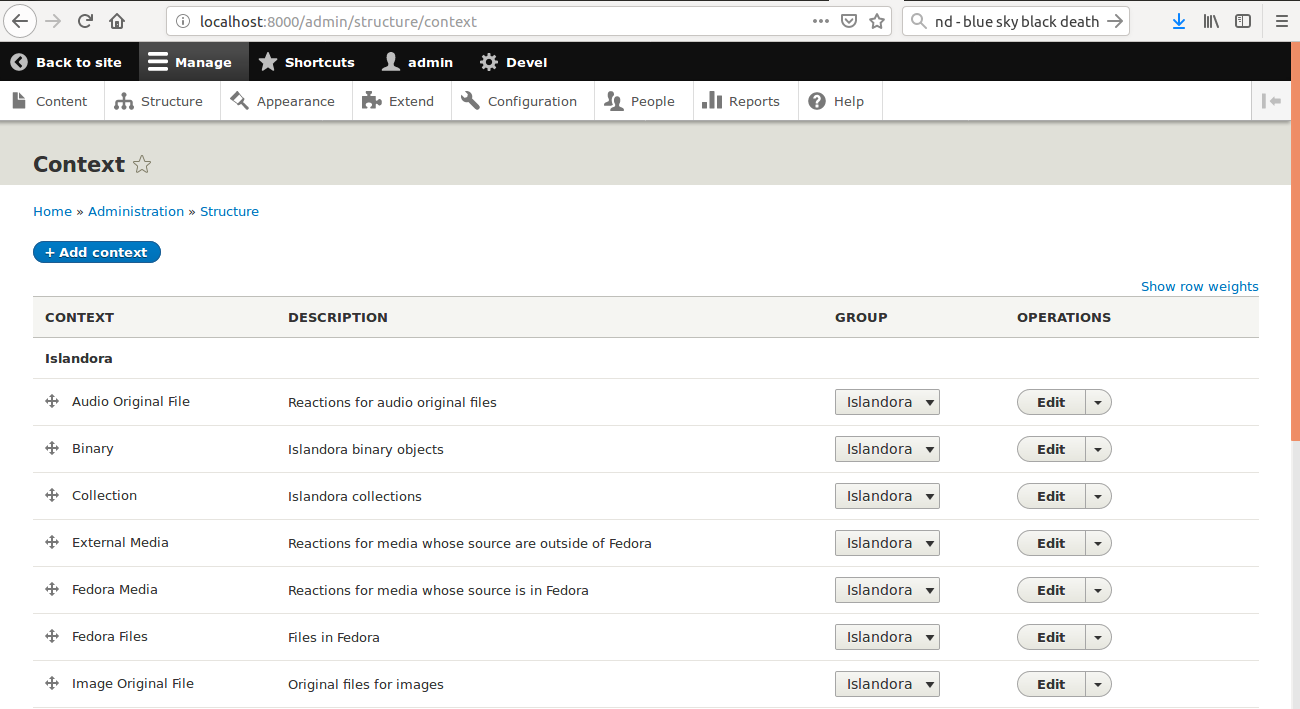The height and width of the screenshot is (709, 1300).
Task: Open the Administration breadcrumb link
Action: pyautogui.click(x=136, y=211)
